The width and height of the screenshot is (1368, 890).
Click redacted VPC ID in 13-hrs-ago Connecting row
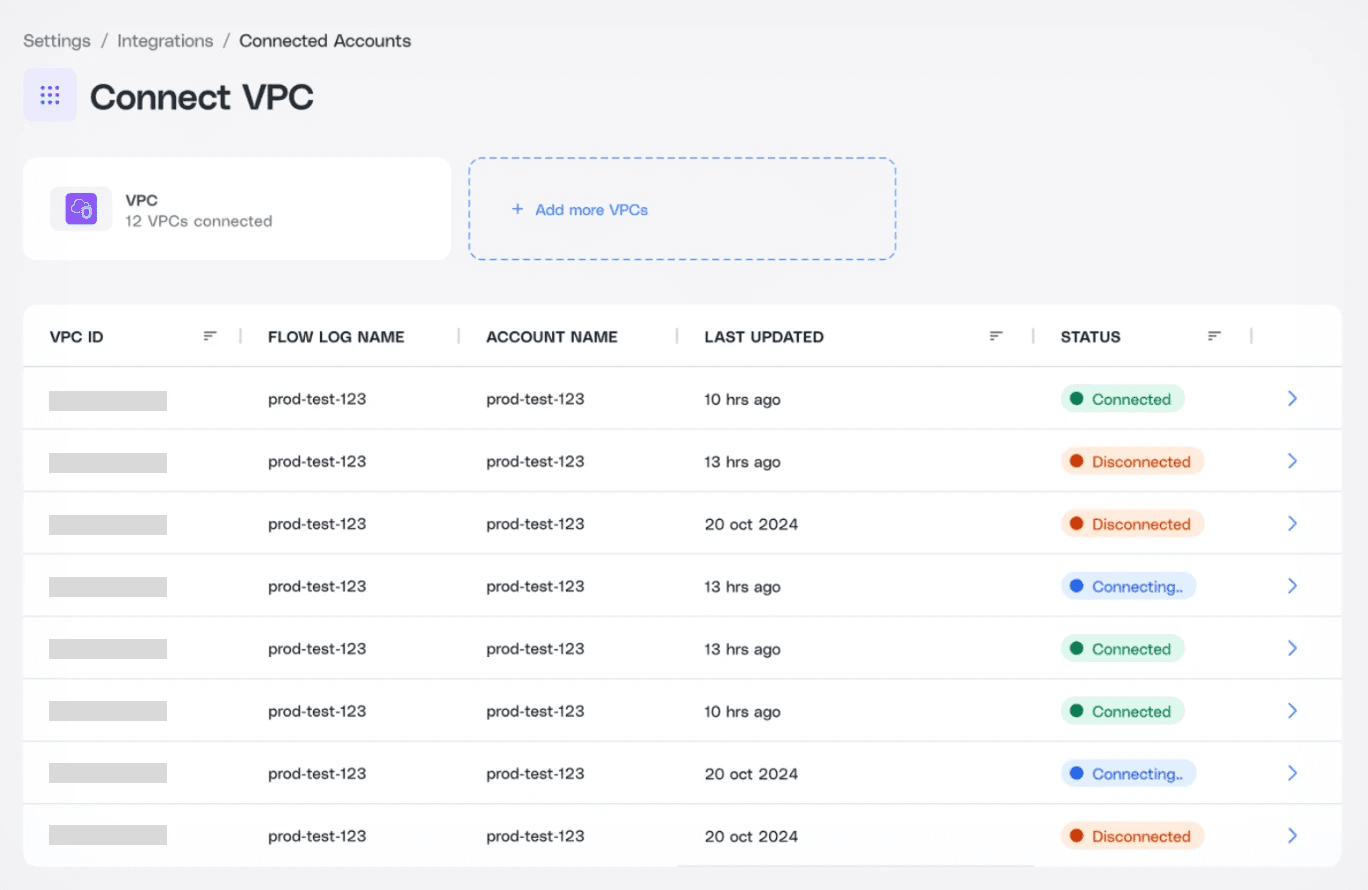(108, 587)
